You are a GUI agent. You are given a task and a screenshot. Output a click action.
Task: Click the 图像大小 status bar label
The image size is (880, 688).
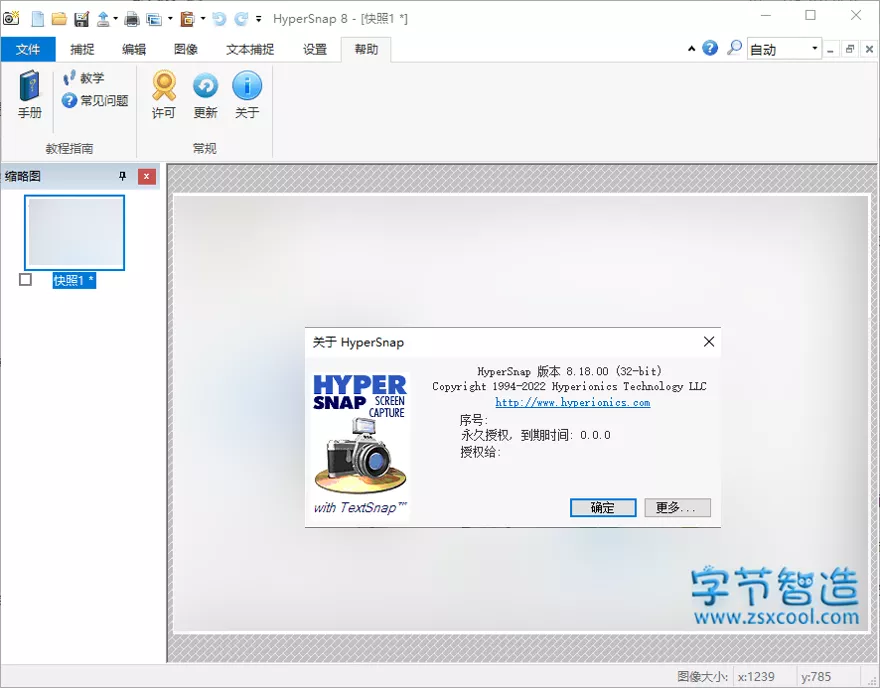703,676
